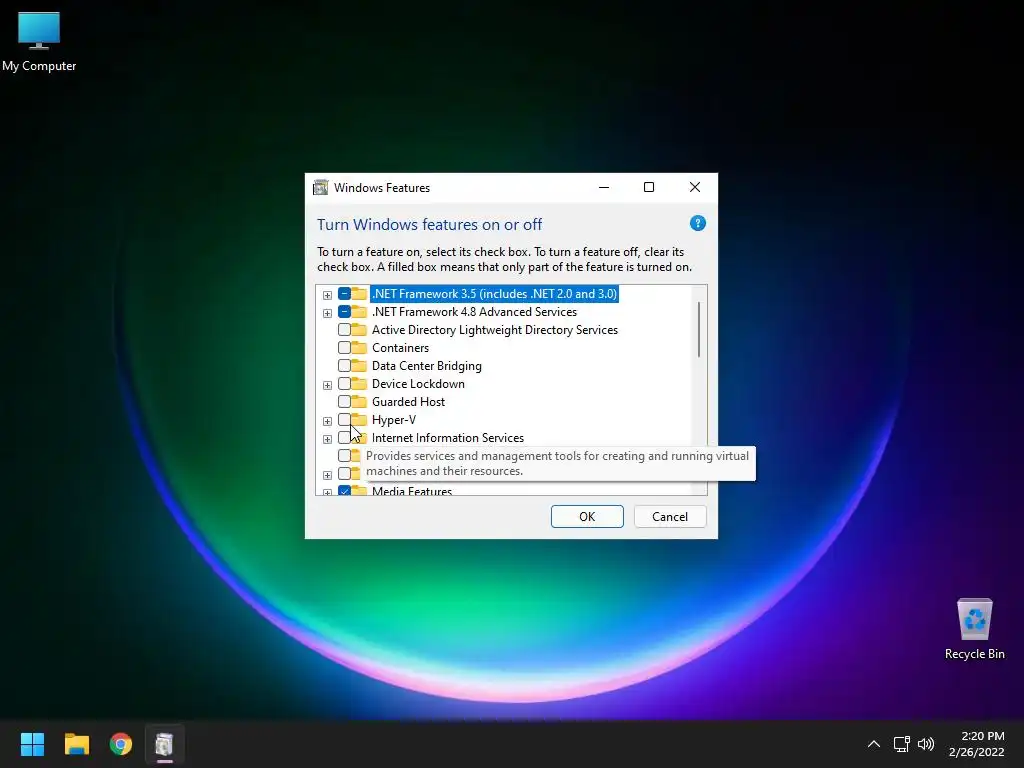1024x768 pixels.
Task: Select Active Directory Lightweight Directory Services label
Action: [x=494, y=330]
